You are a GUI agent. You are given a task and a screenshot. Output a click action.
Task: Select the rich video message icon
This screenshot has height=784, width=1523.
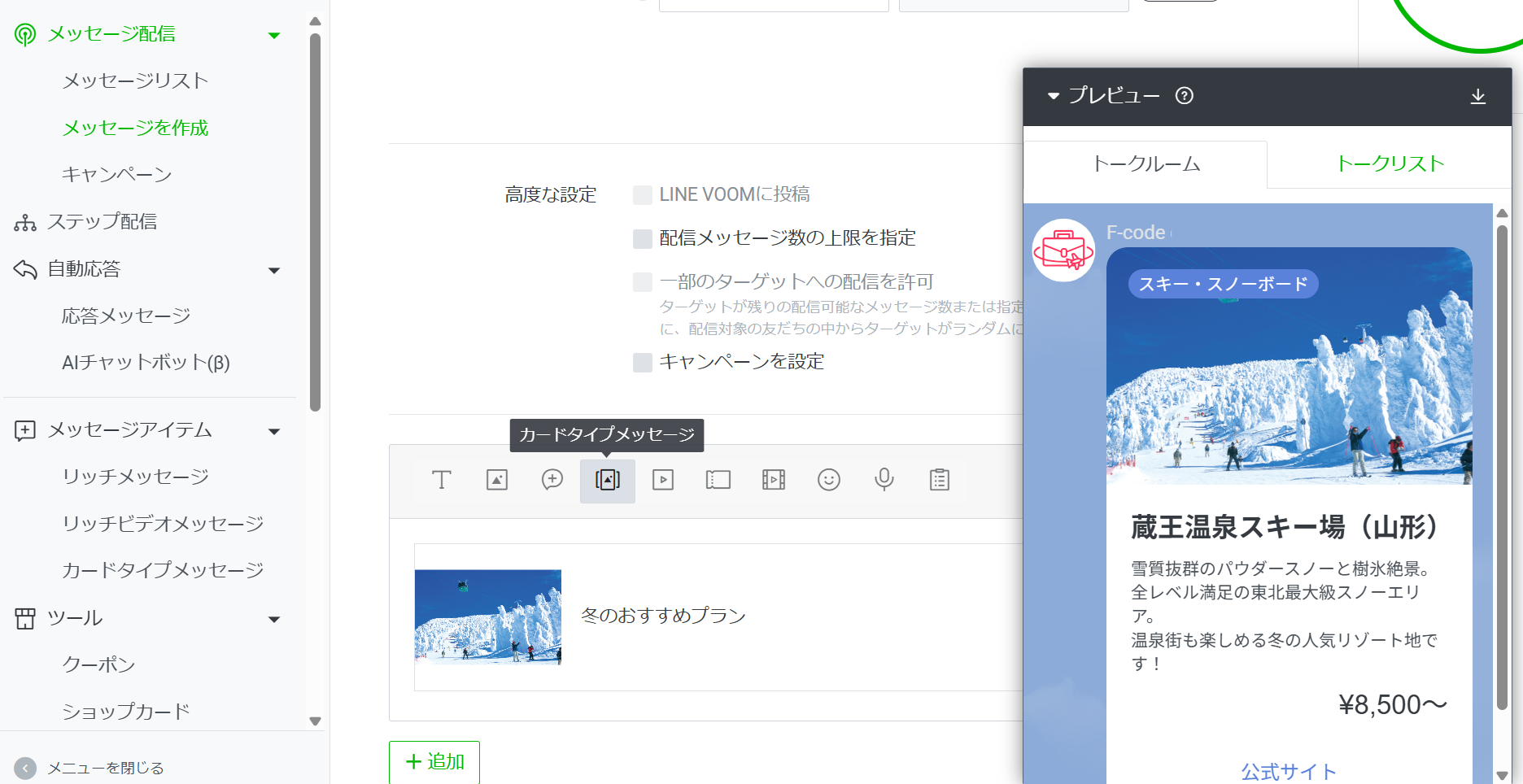773,480
